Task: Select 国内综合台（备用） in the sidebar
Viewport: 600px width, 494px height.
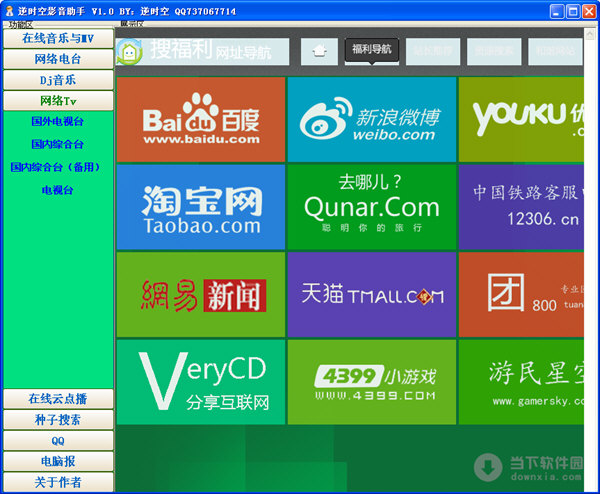Action: tap(56, 167)
